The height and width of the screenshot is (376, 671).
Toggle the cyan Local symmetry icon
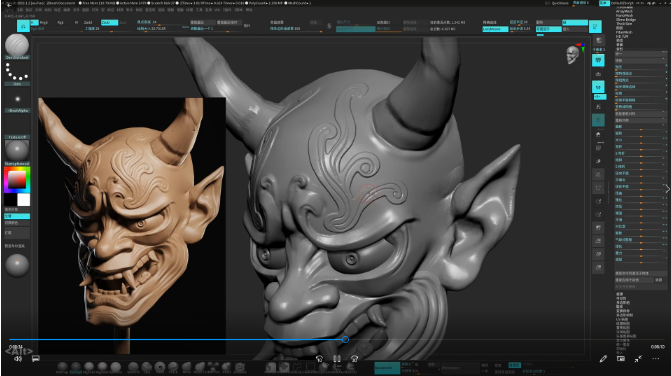(598, 87)
